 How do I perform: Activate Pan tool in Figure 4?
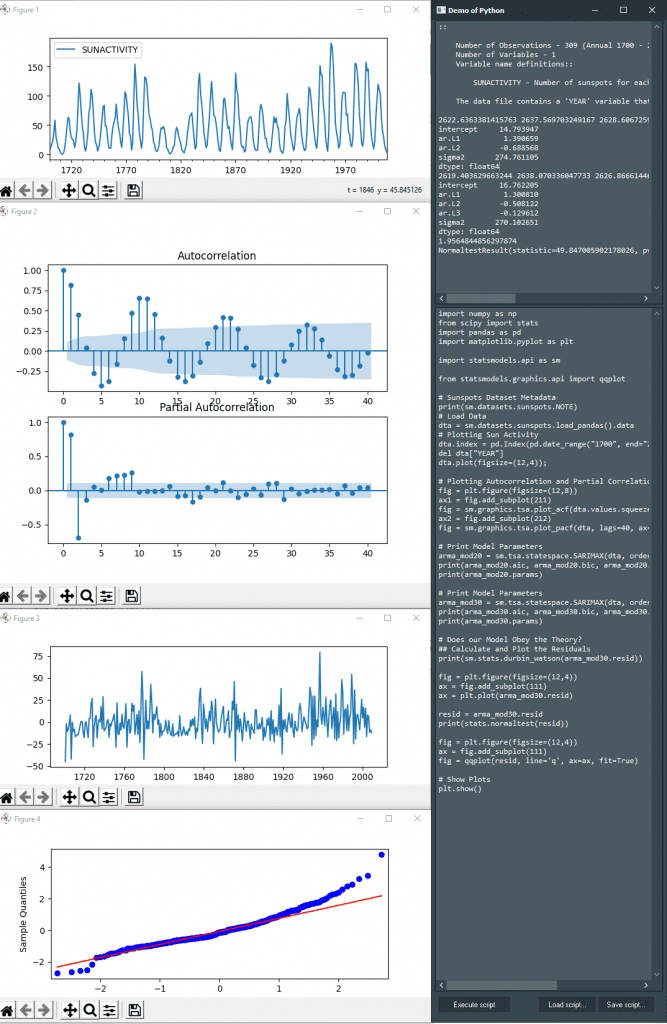tap(70, 1010)
